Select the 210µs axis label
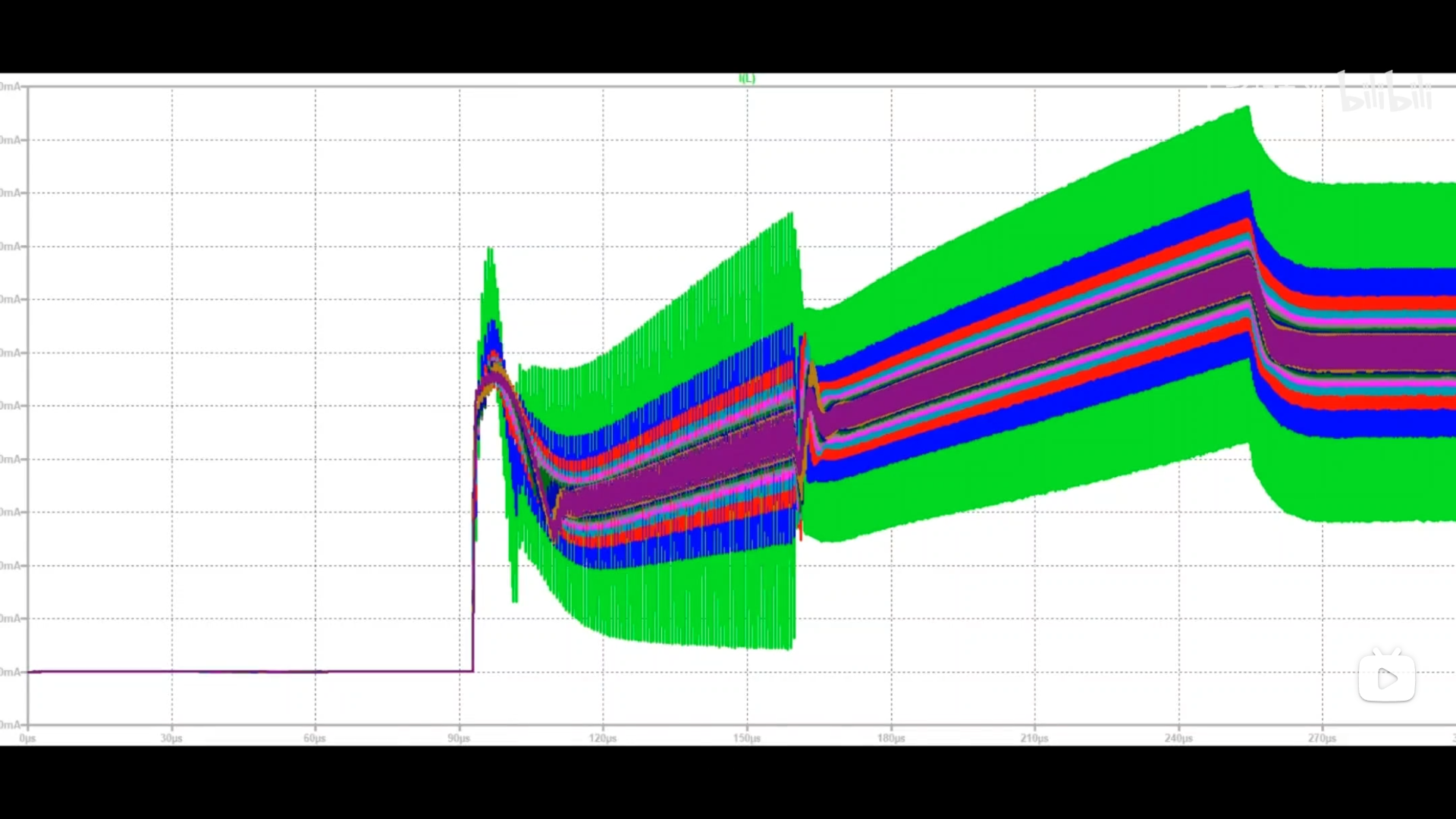 point(1034,738)
